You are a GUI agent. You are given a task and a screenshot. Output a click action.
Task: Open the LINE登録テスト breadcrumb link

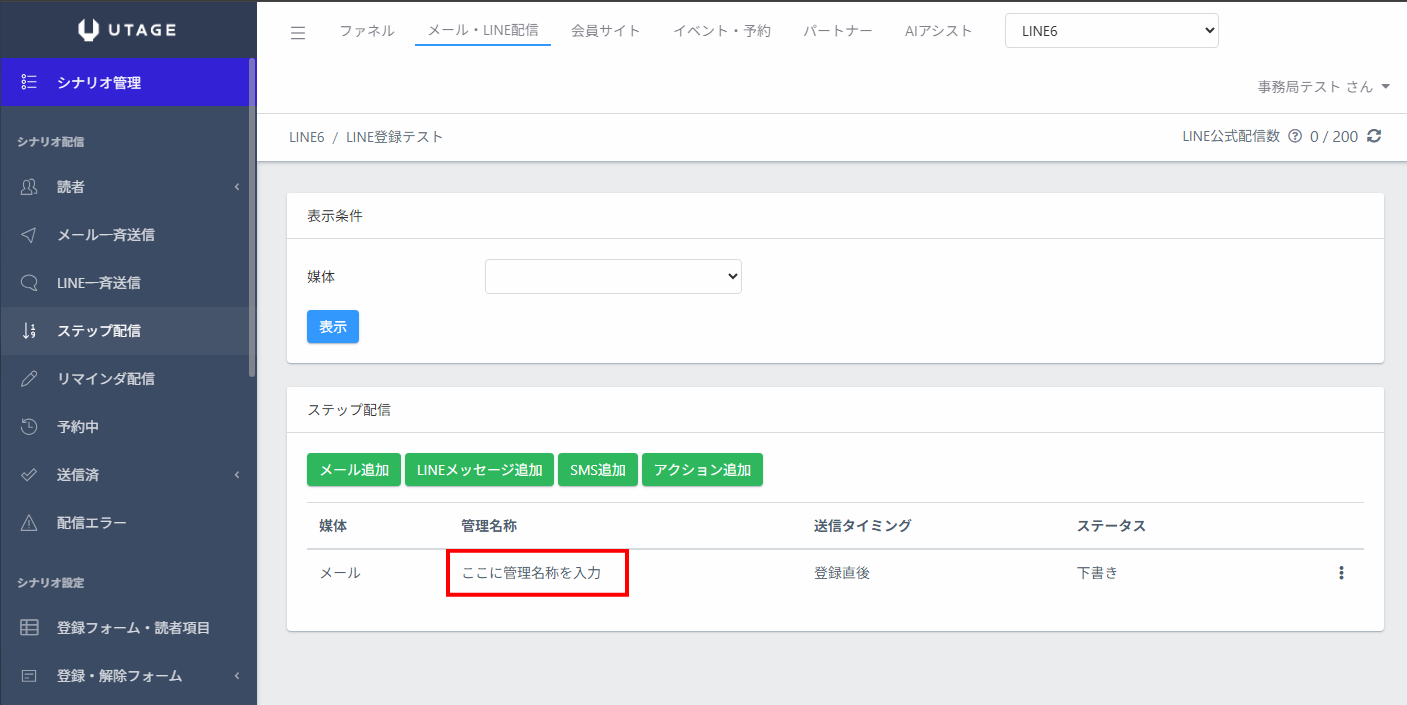tap(394, 137)
